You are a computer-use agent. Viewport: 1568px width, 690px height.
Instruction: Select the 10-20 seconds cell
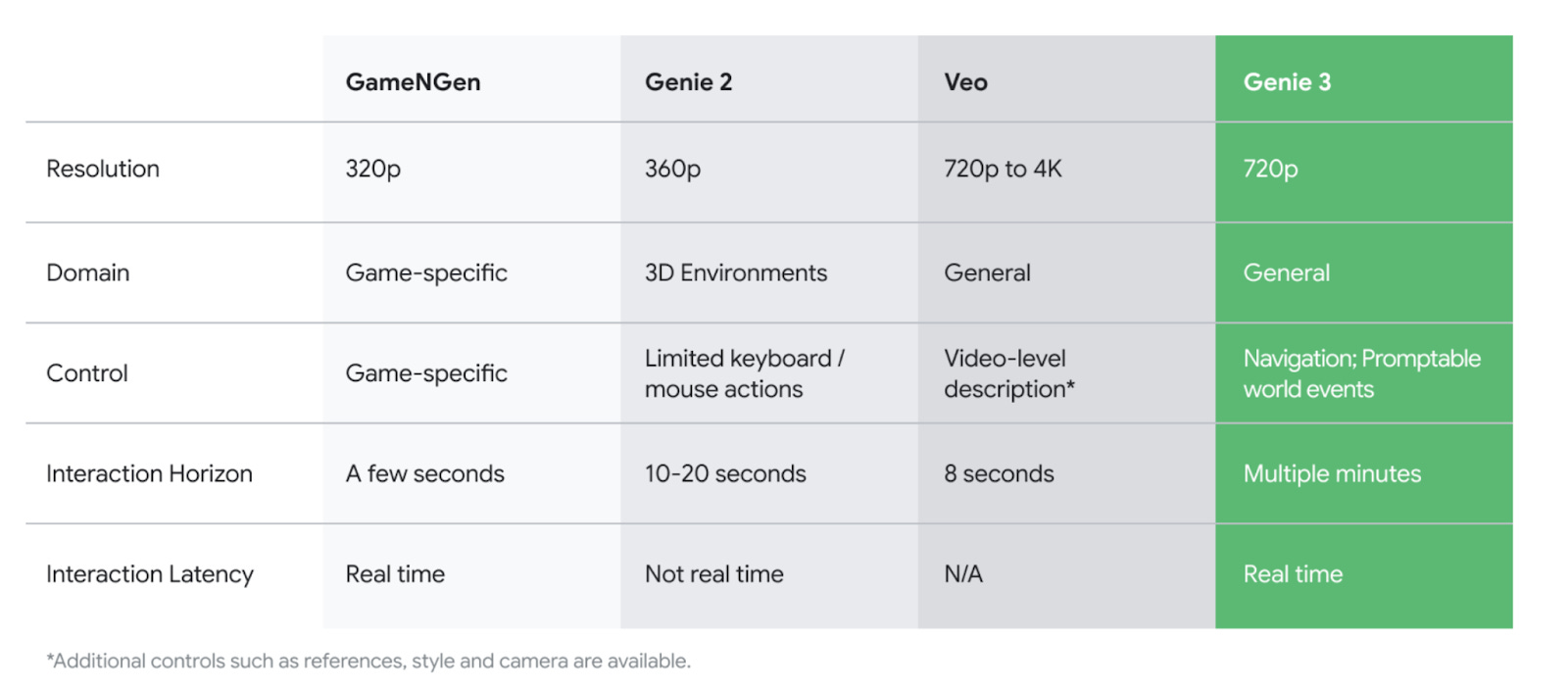pos(725,474)
